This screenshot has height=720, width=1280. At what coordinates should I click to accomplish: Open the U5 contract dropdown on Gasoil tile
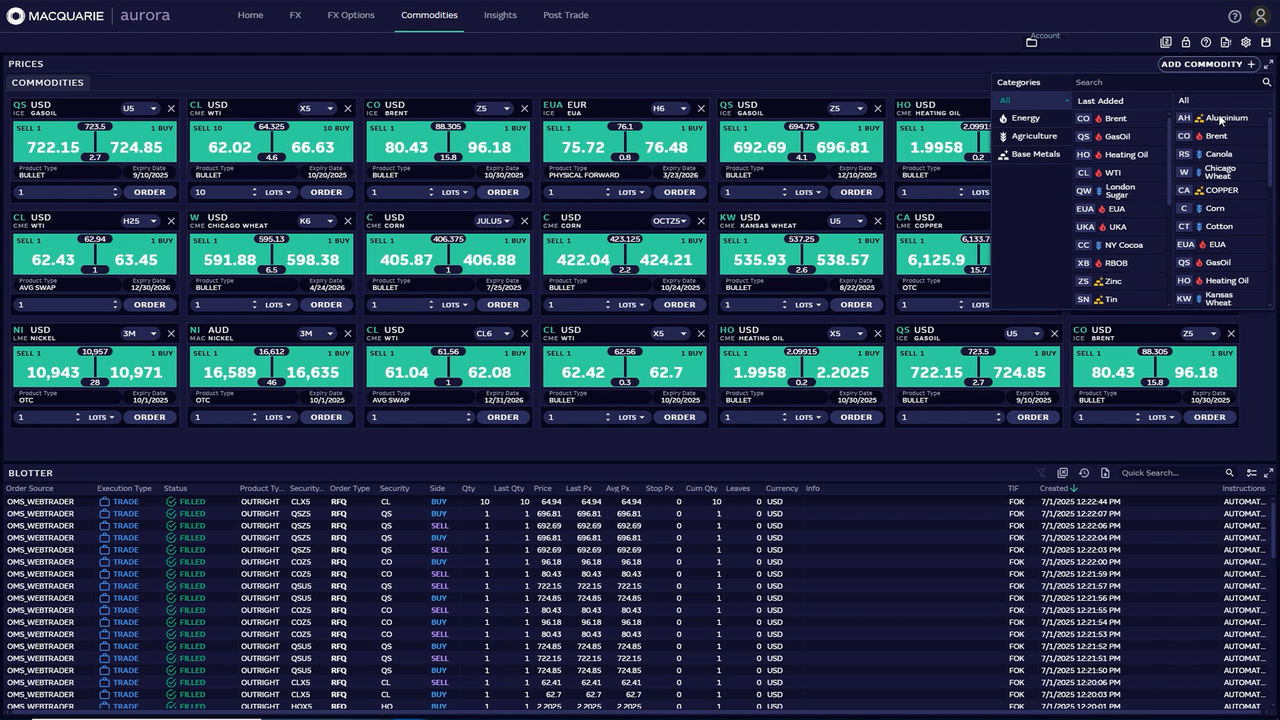[140, 108]
